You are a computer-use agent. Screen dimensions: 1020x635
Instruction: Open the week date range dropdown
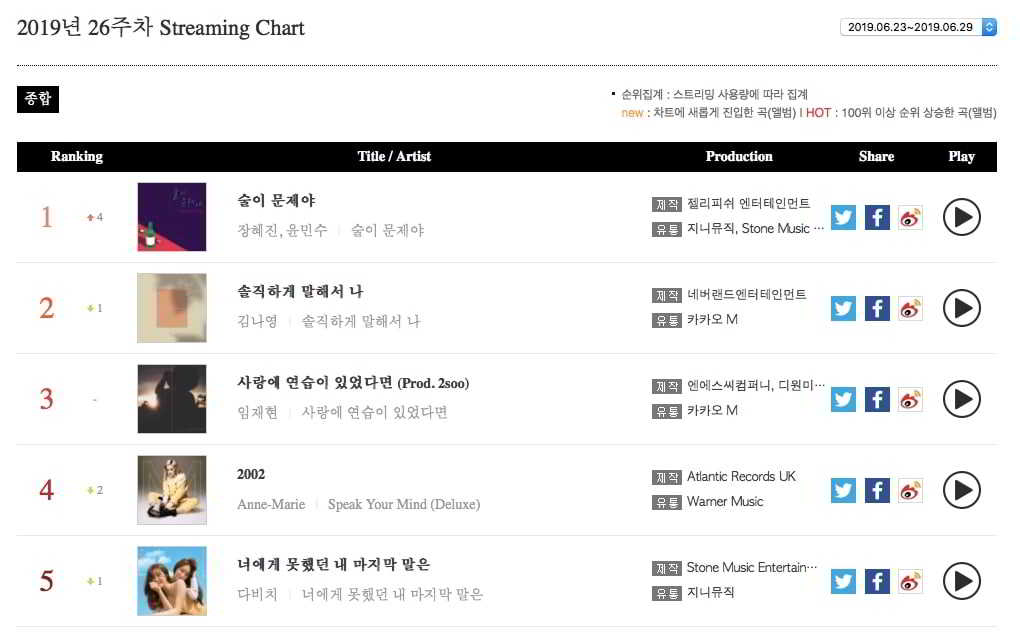918,27
